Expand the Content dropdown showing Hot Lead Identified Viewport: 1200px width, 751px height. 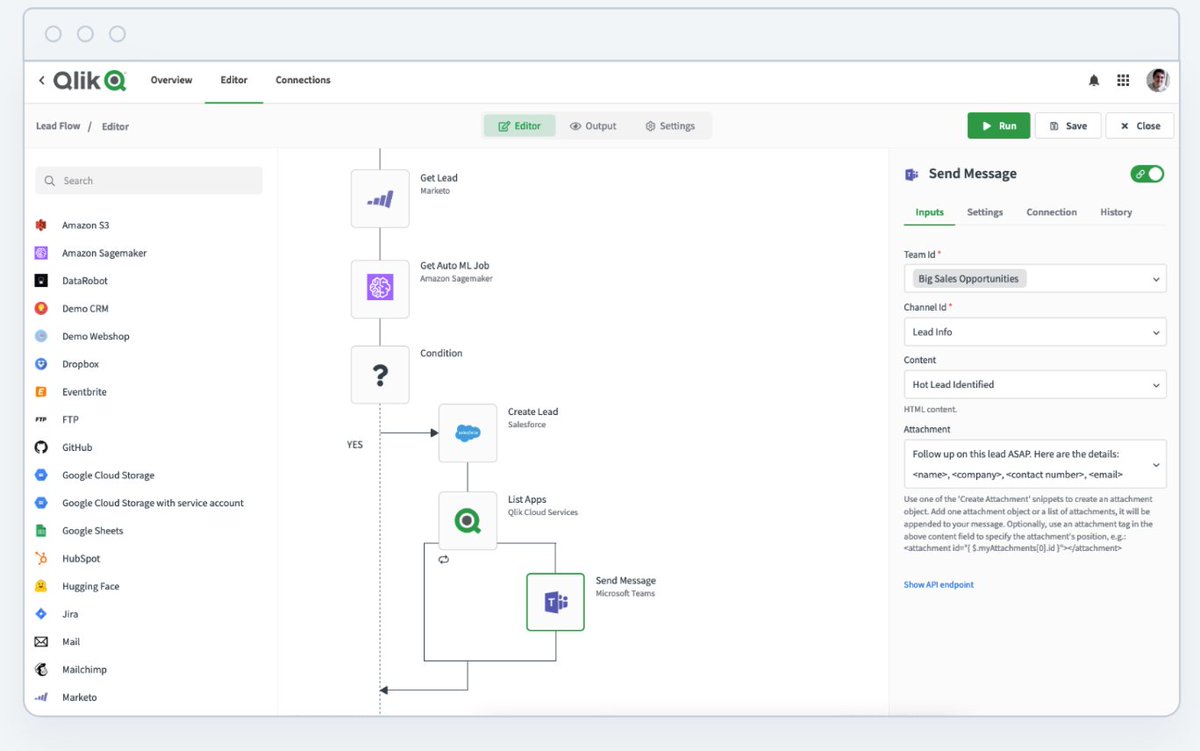[x=1034, y=384]
